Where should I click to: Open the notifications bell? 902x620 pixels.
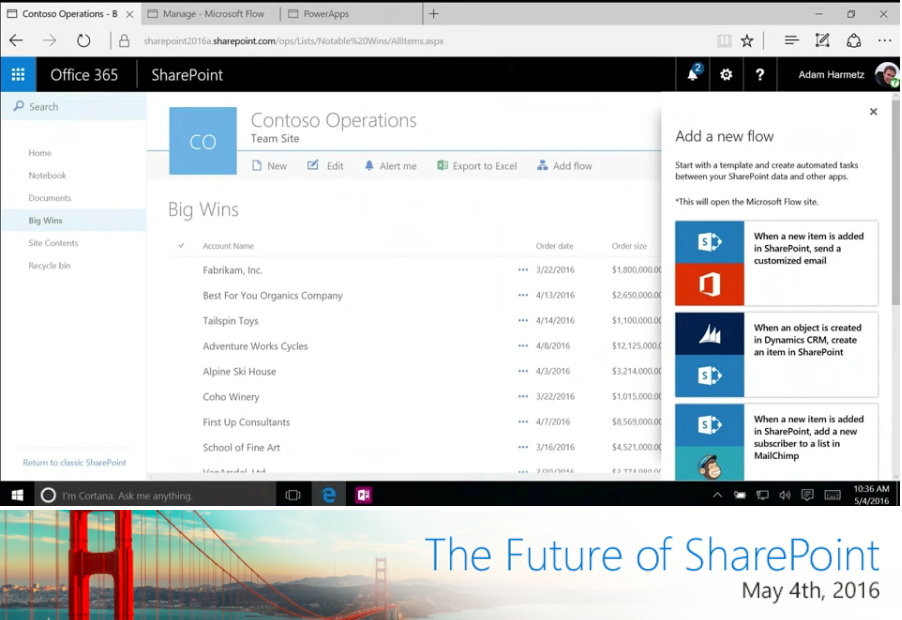pyautogui.click(x=692, y=74)
